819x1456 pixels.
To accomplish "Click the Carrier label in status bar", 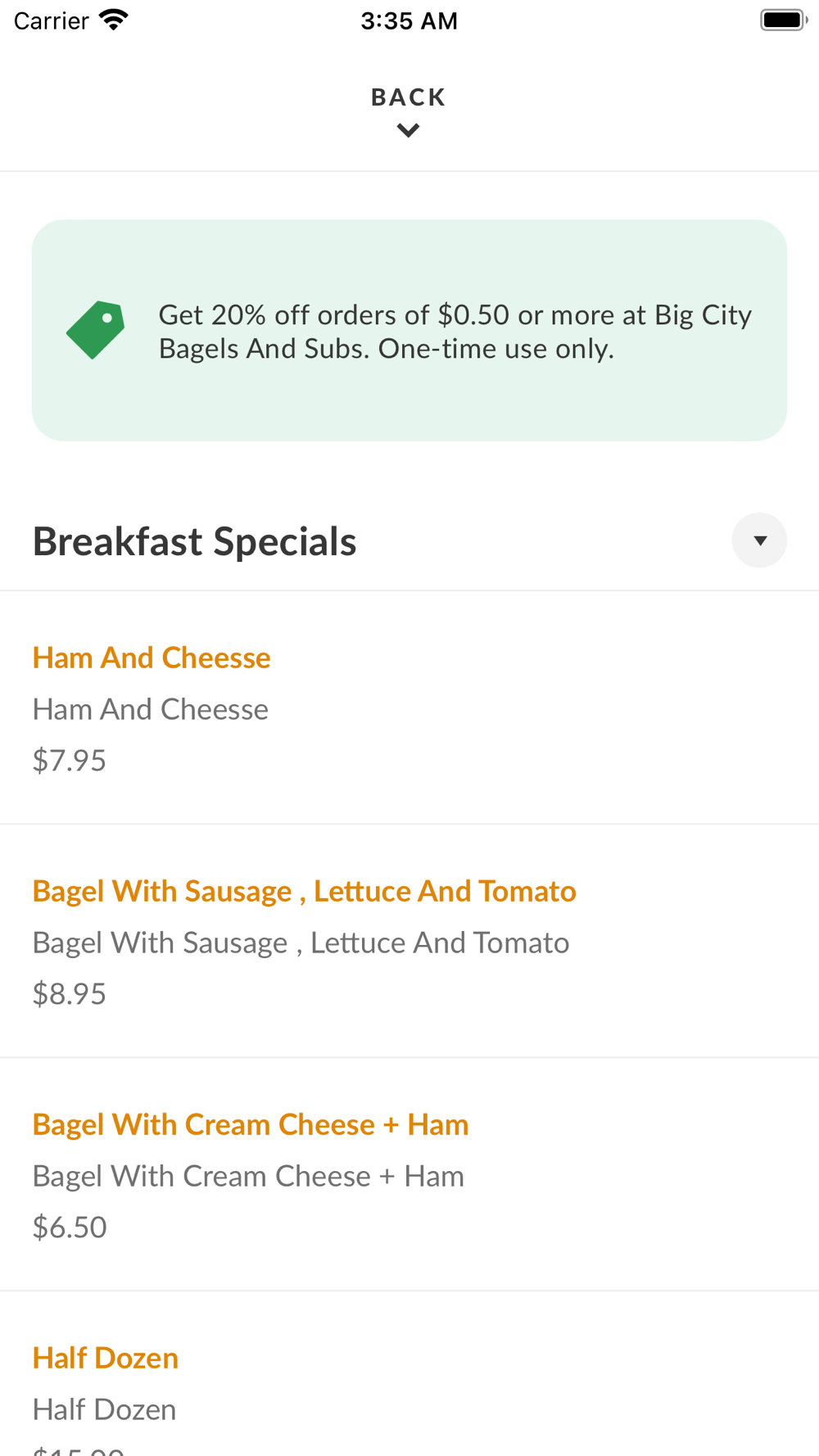I will click(51, 20).
